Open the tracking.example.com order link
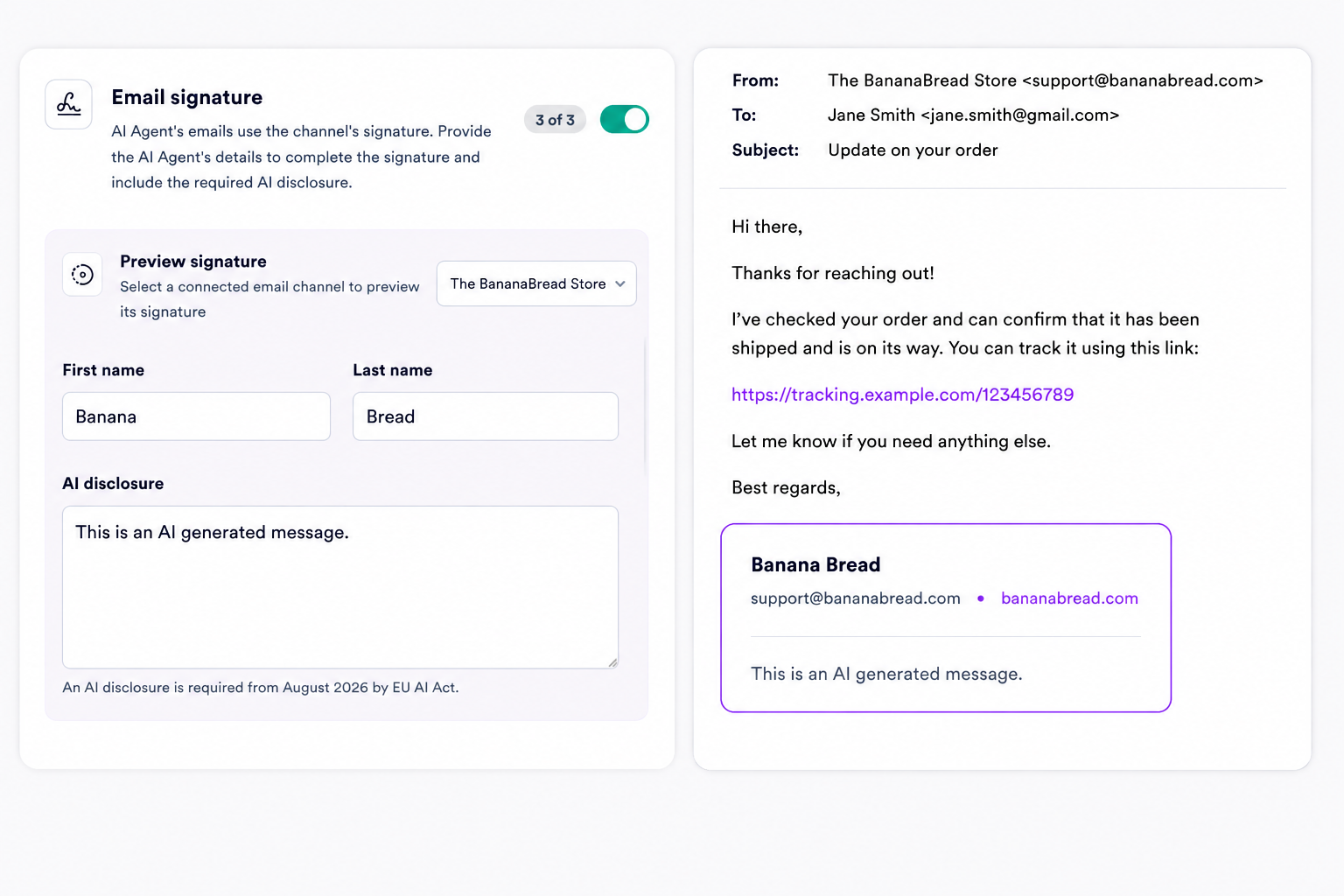The width and height of the screenshot is (1344, 896). [902, 395]
